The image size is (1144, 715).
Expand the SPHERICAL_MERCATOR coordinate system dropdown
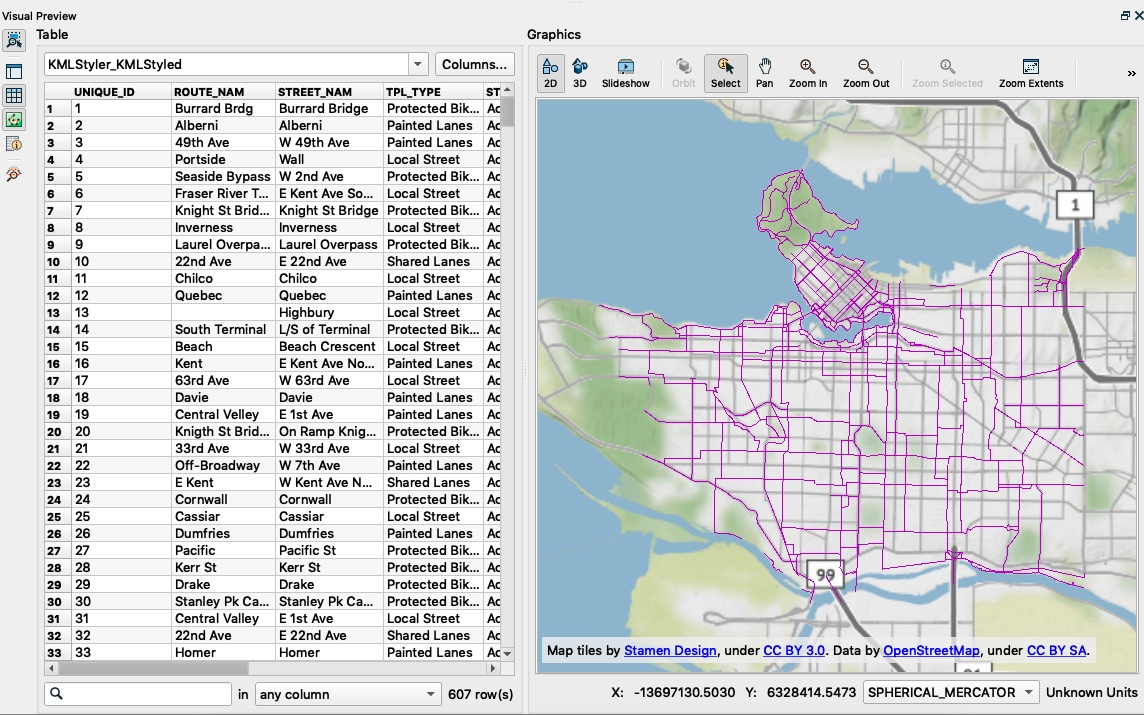pyautogui.click(x=951, y=692)
